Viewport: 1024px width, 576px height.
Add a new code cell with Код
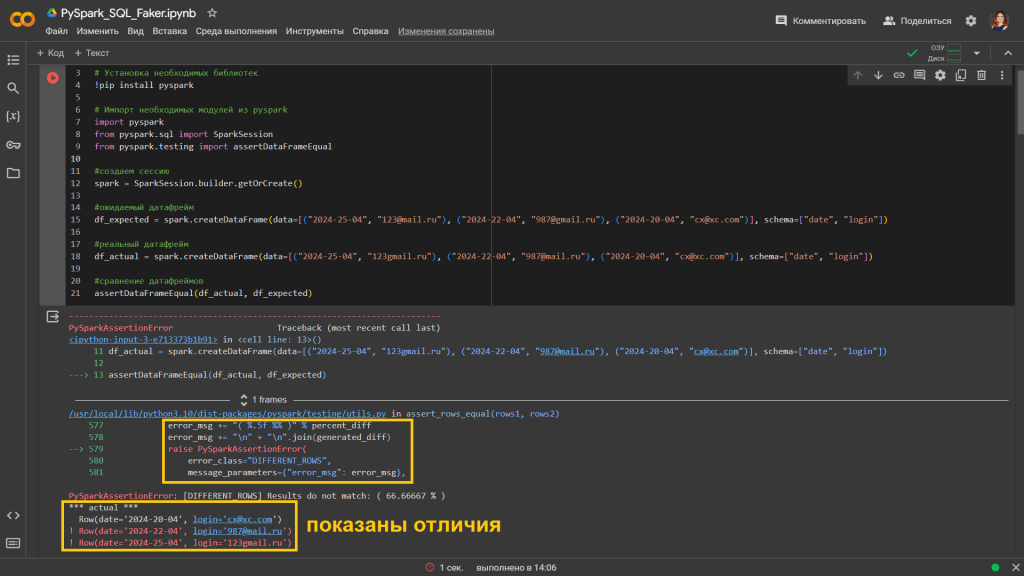50,53
